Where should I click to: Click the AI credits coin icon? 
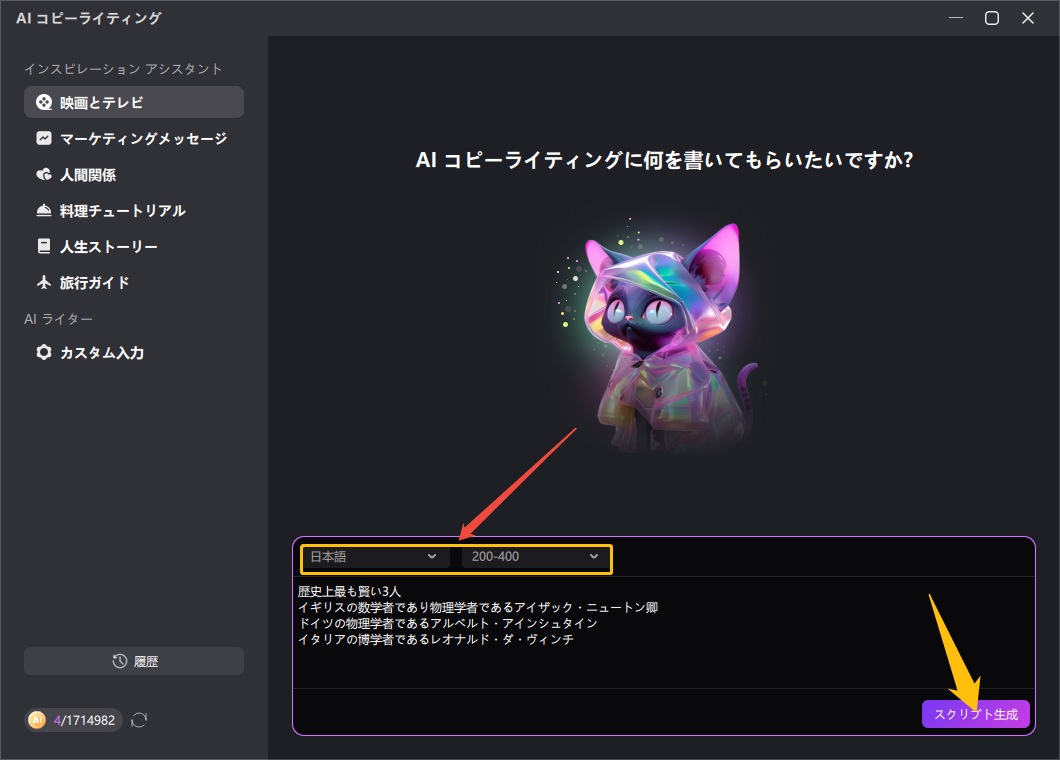tap(37, 720)
